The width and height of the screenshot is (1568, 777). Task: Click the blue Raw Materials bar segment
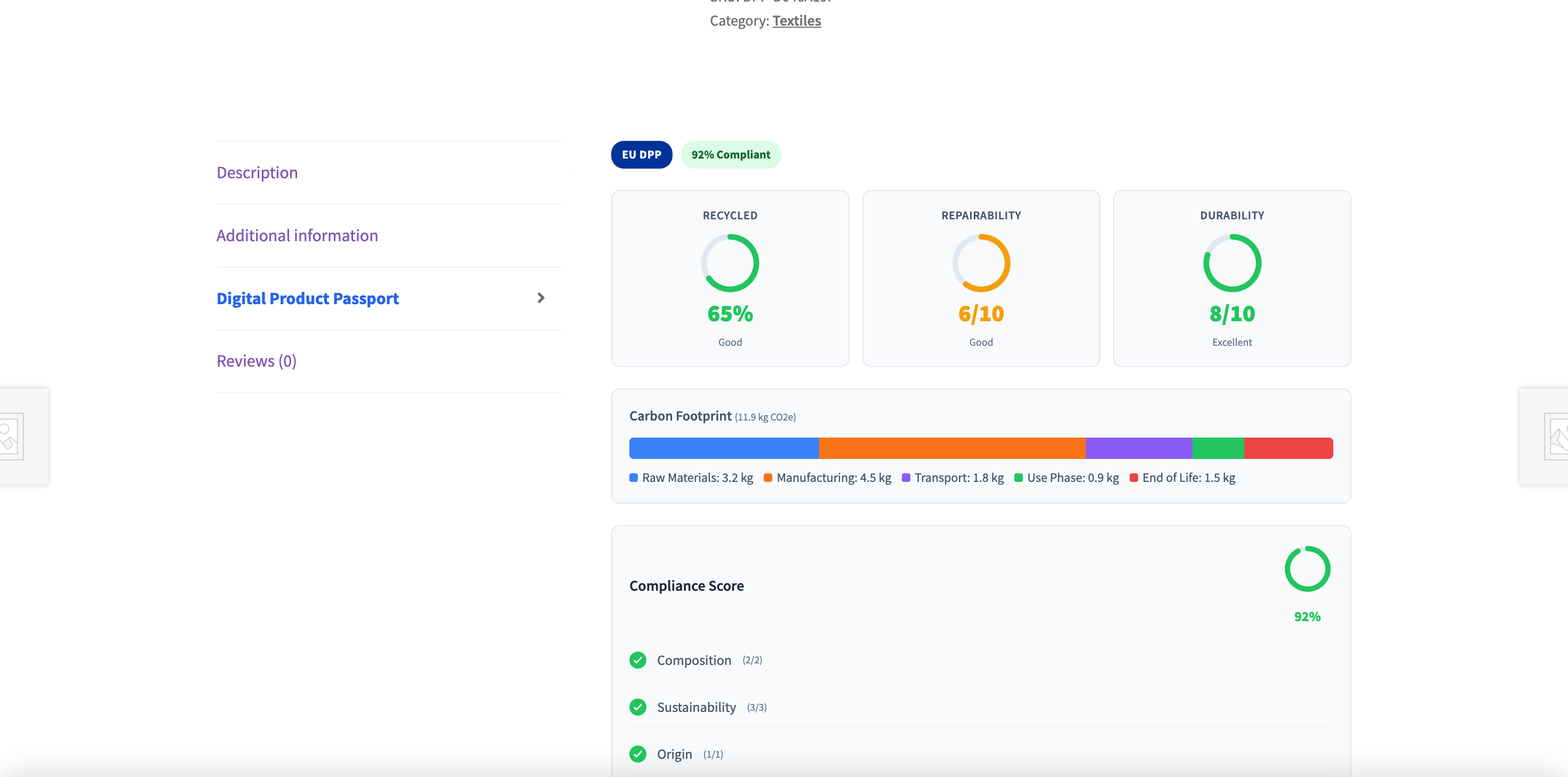point(724,448)
